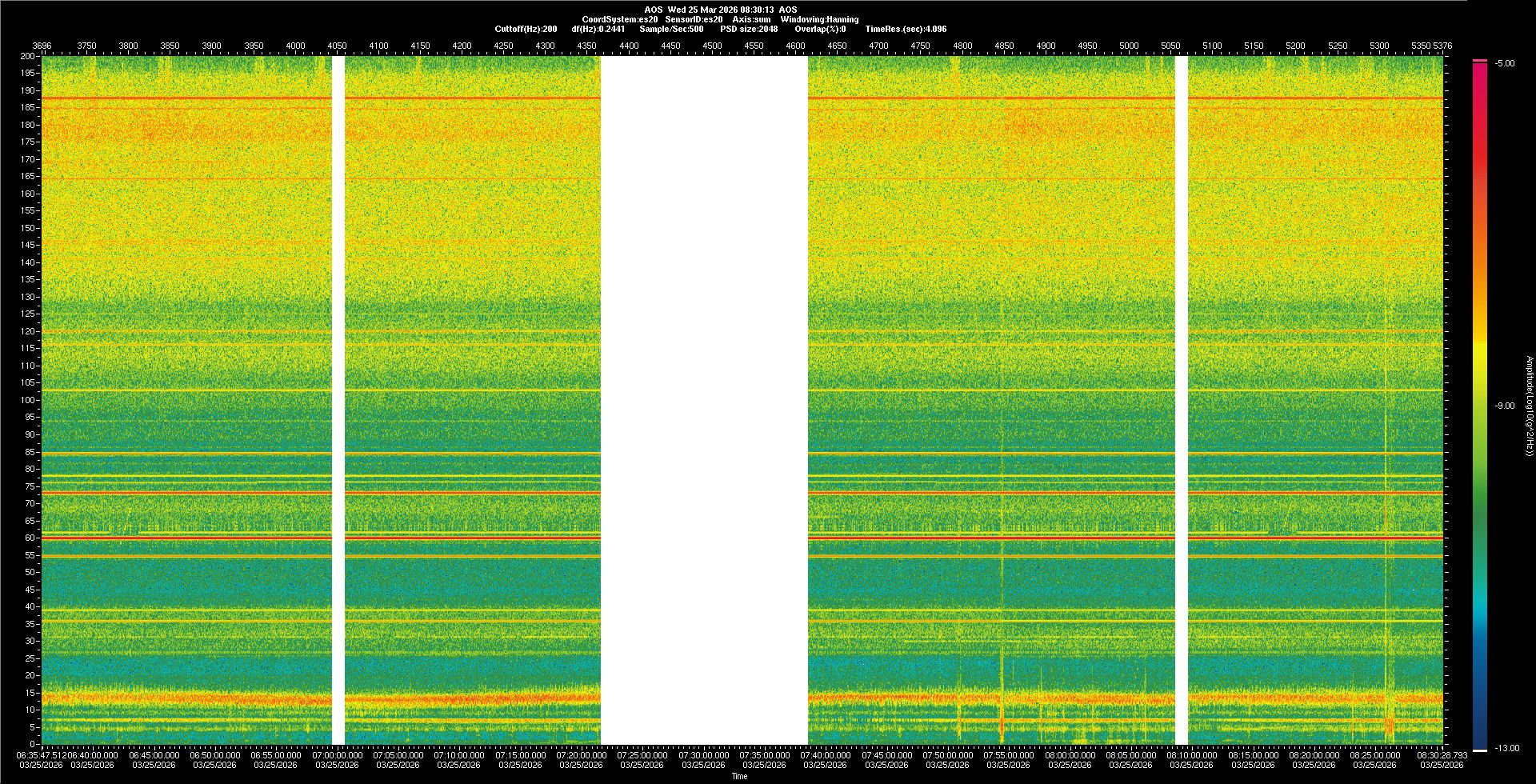Viewport: 1536px width, 784px height.
Task: Click the 100 Hz tick on frequency axis
Action: point(28,400)
